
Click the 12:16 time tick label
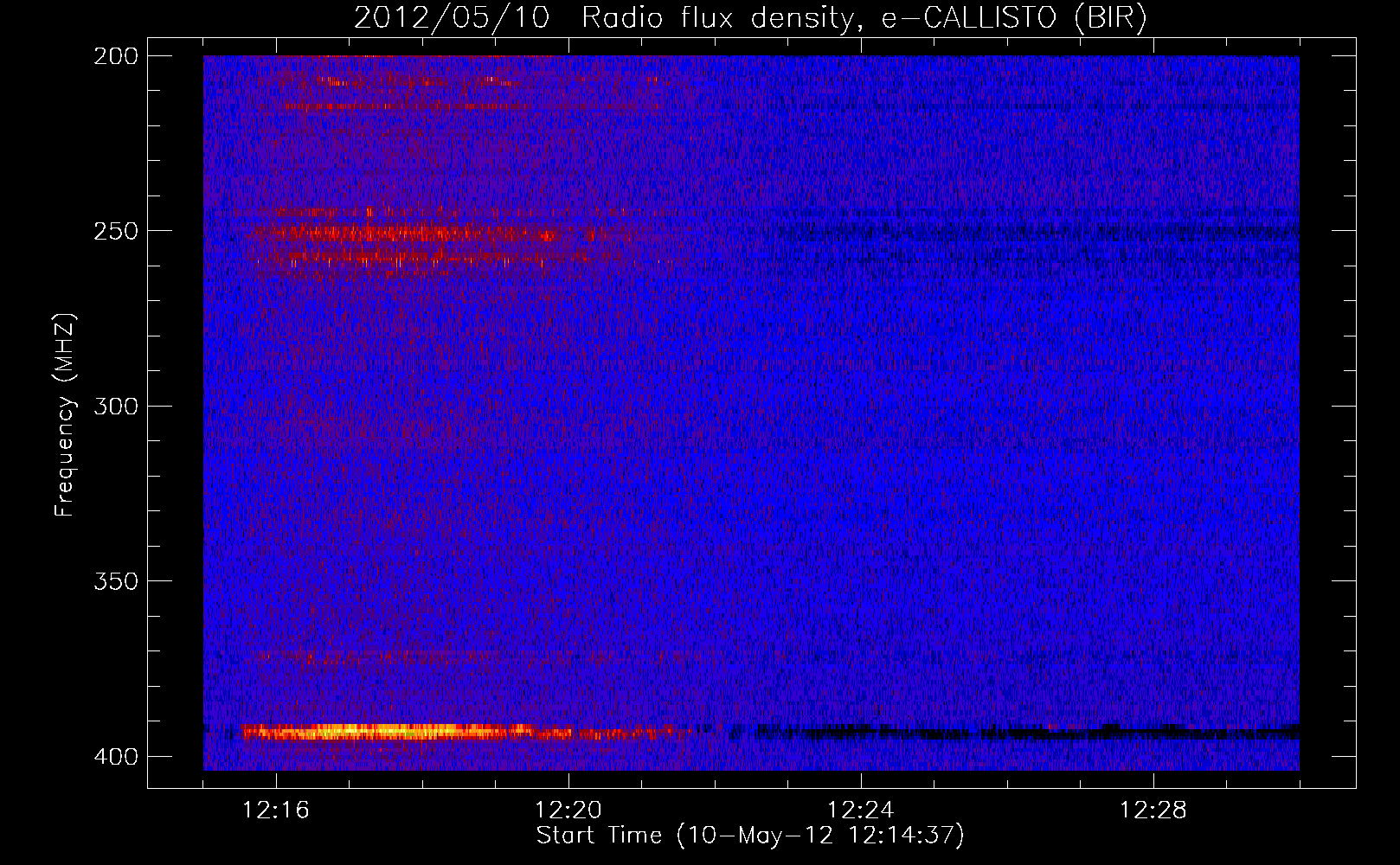point(276,811)
